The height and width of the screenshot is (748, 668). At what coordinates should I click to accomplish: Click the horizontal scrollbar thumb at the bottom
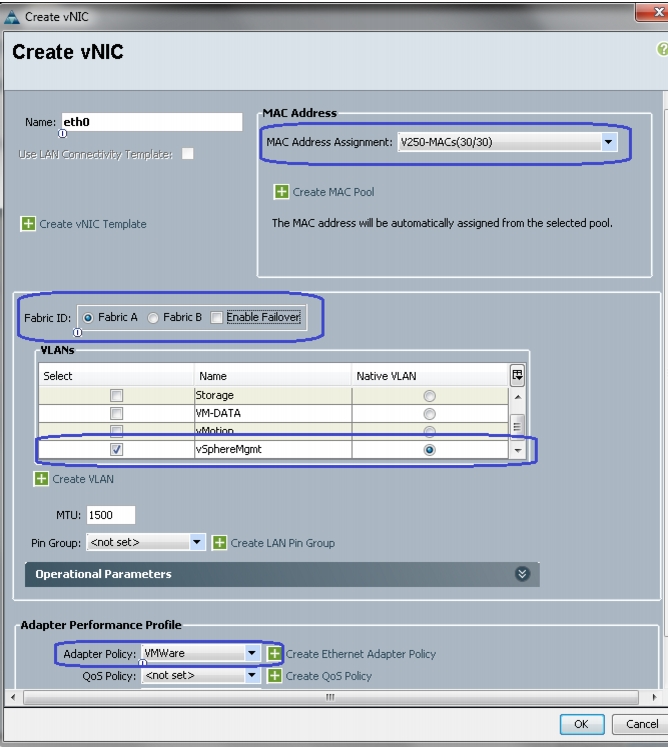(331, 697)
